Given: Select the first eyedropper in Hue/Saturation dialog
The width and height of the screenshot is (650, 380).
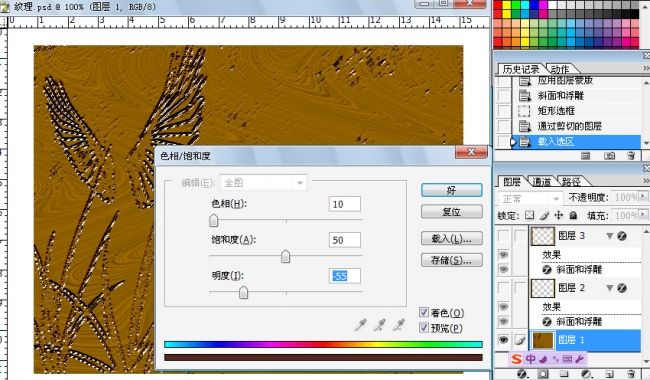Looking at the screenshot, I should (361, 324).
